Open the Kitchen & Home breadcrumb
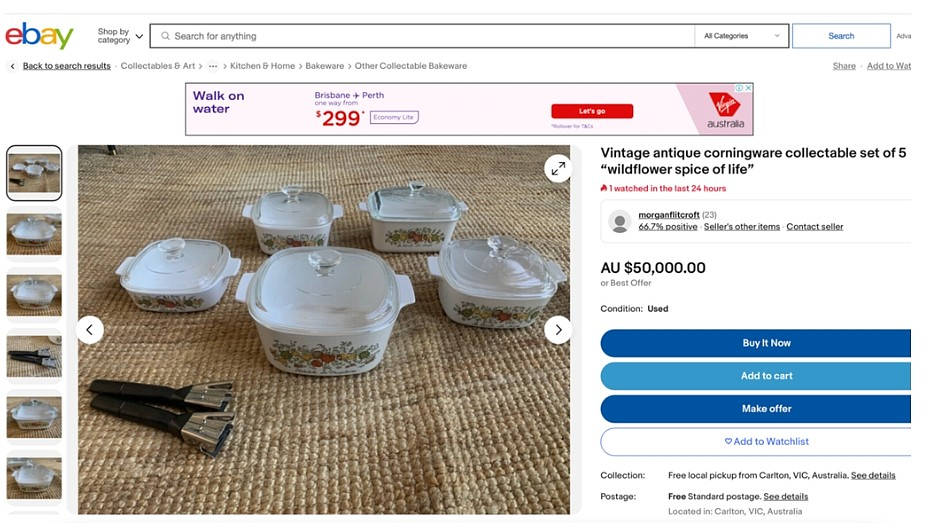Image resolution: width=928 pixels, height=523 pixels. point(262,66)
